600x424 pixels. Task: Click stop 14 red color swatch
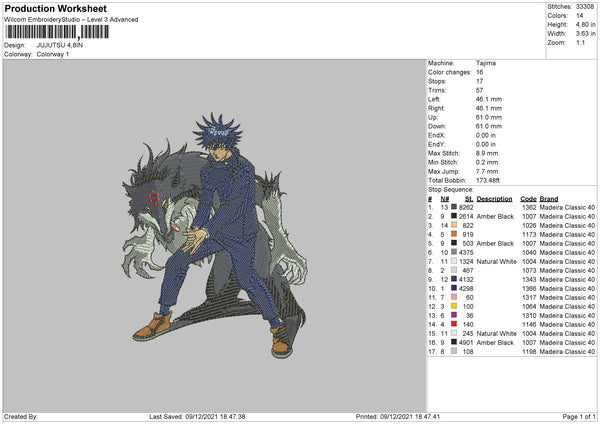click(454, 324)
